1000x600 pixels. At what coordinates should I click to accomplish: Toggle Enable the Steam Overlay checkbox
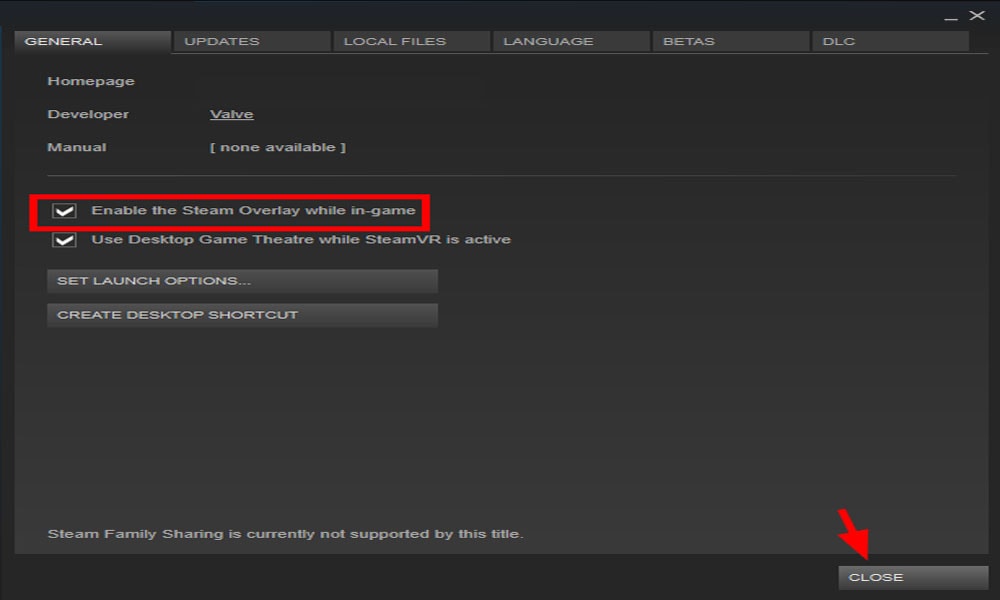tap(64, 210)
